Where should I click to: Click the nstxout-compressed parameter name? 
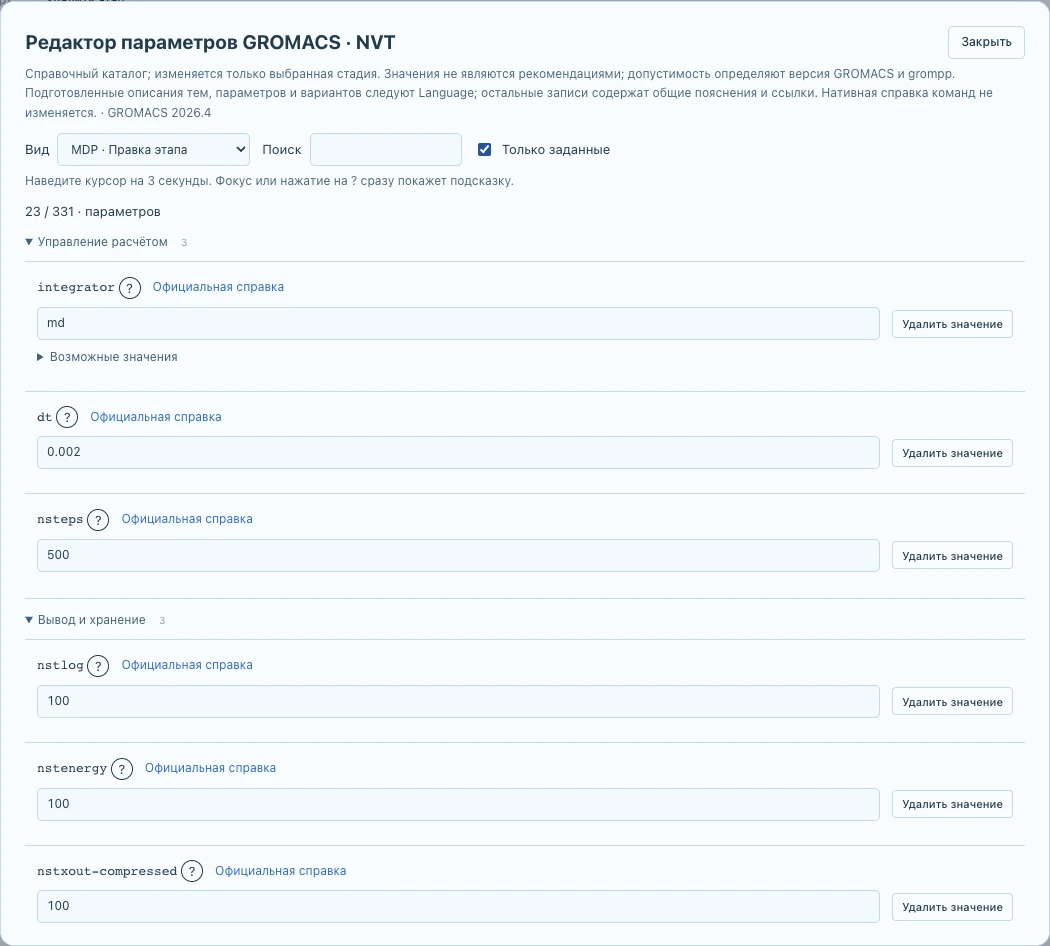click(x=107, y=871)
